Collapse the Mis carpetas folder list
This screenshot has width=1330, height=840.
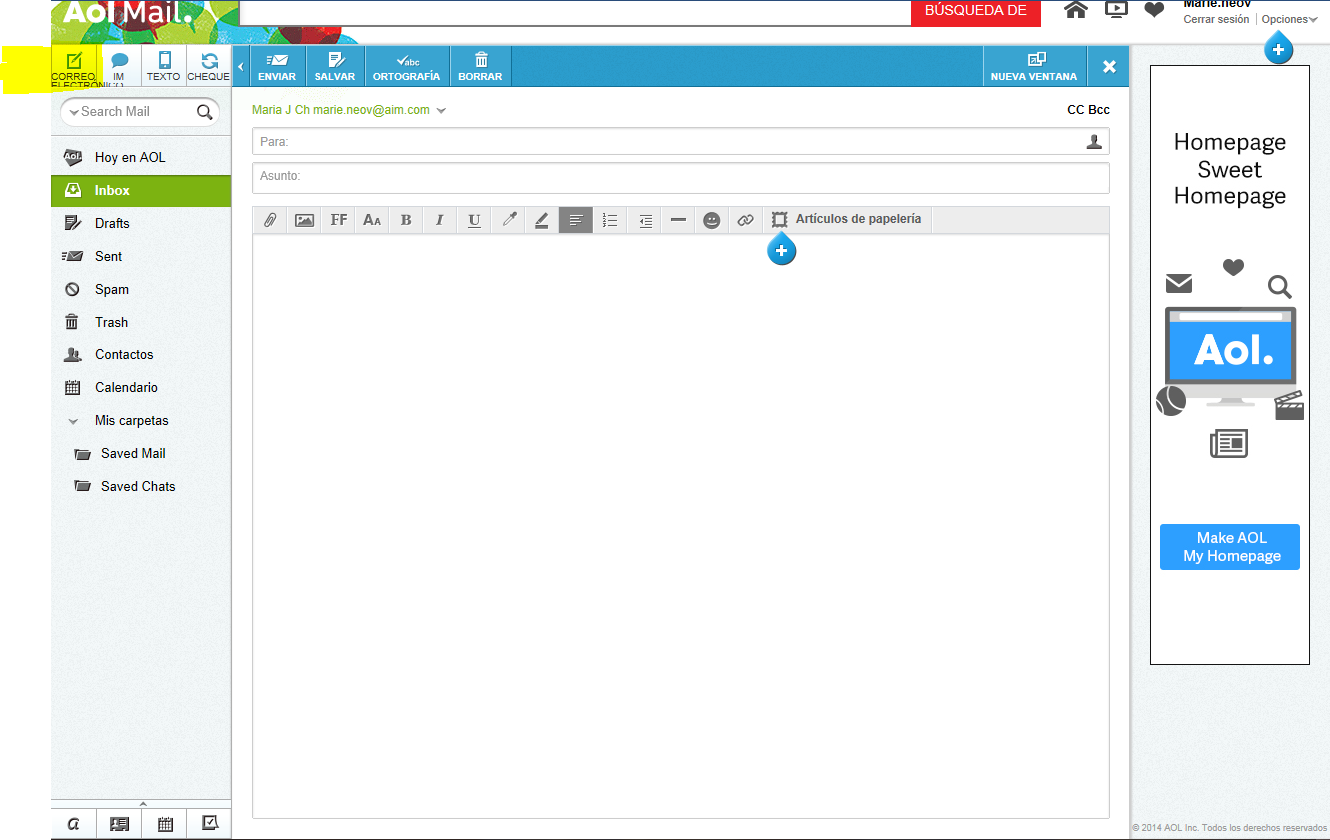click(72, 421)
